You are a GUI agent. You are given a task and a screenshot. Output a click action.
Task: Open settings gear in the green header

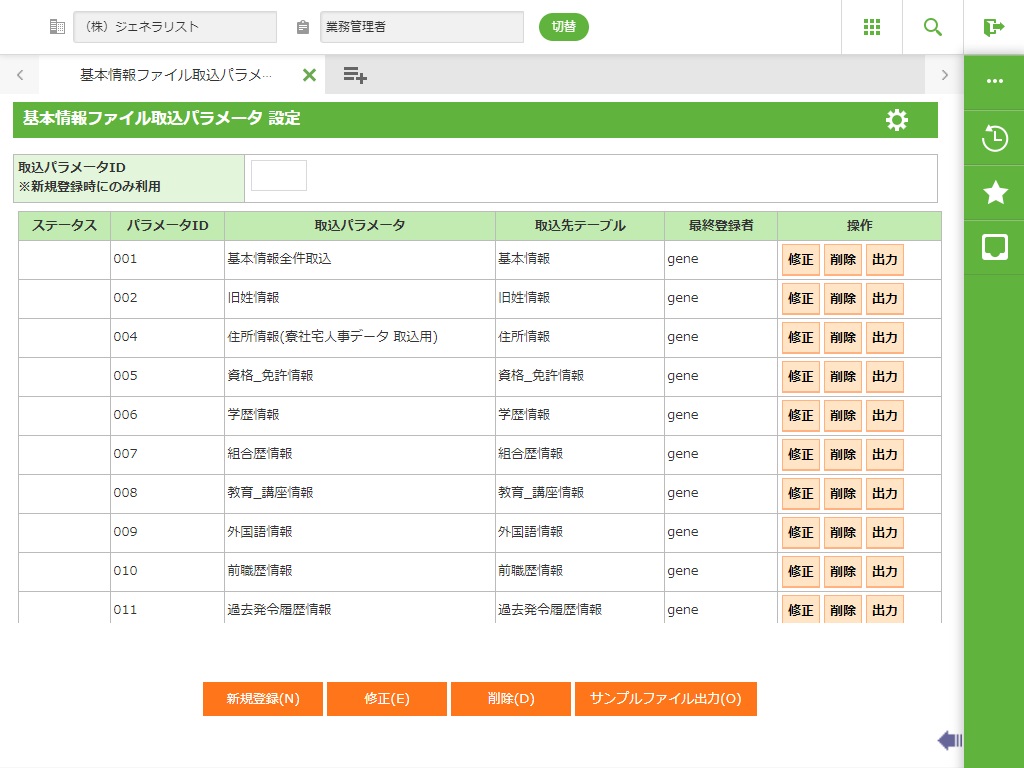pyautogui.click(x=897, y=120)
